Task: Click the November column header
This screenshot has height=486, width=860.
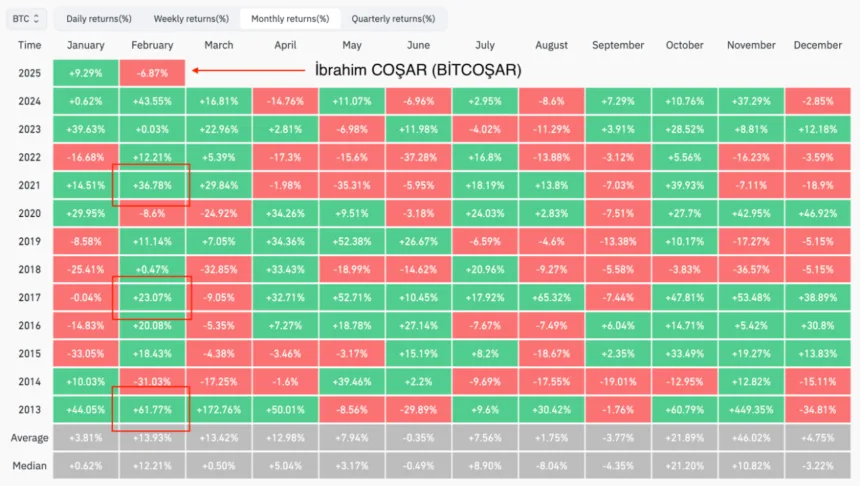Action: [751, 45]
